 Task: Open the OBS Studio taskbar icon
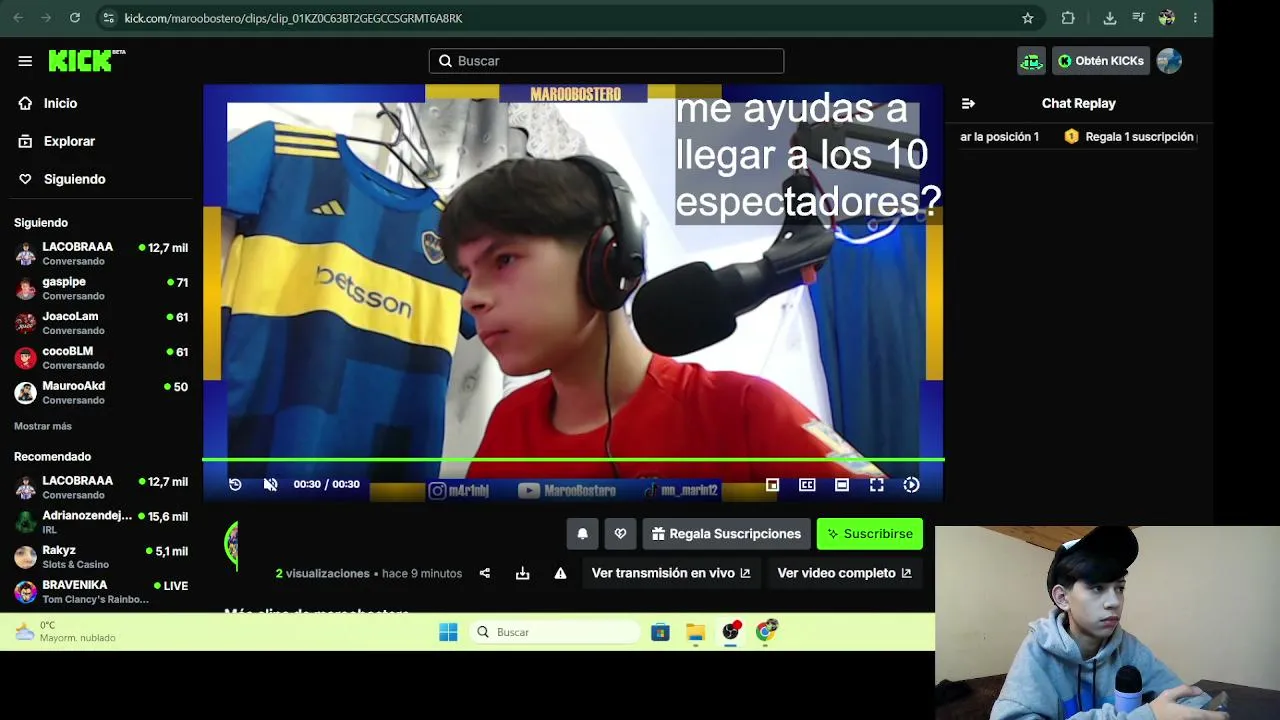[x=731, y=631]
